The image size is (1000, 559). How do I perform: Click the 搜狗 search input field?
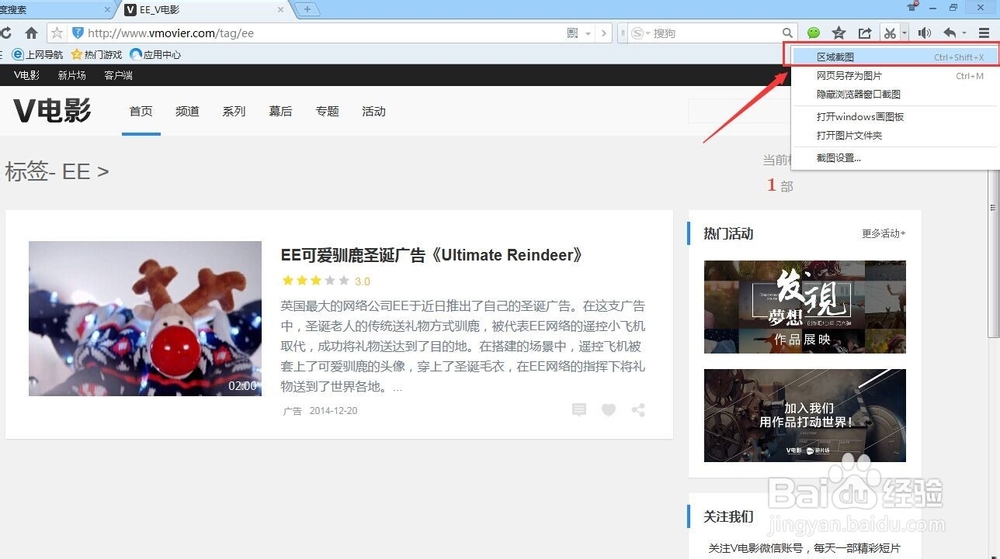714,33
